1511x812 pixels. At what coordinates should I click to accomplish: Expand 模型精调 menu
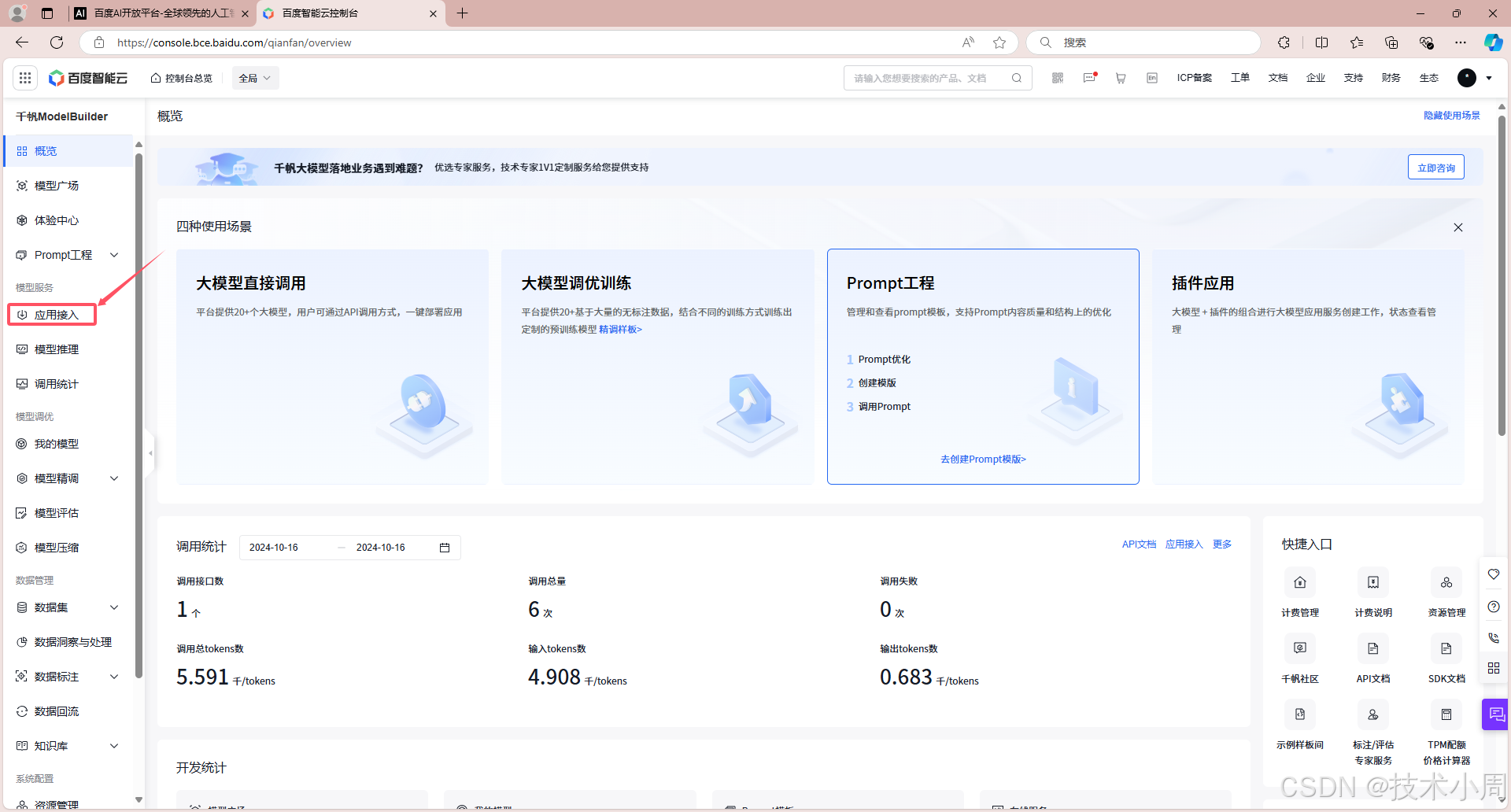click(x=114, y=478)
